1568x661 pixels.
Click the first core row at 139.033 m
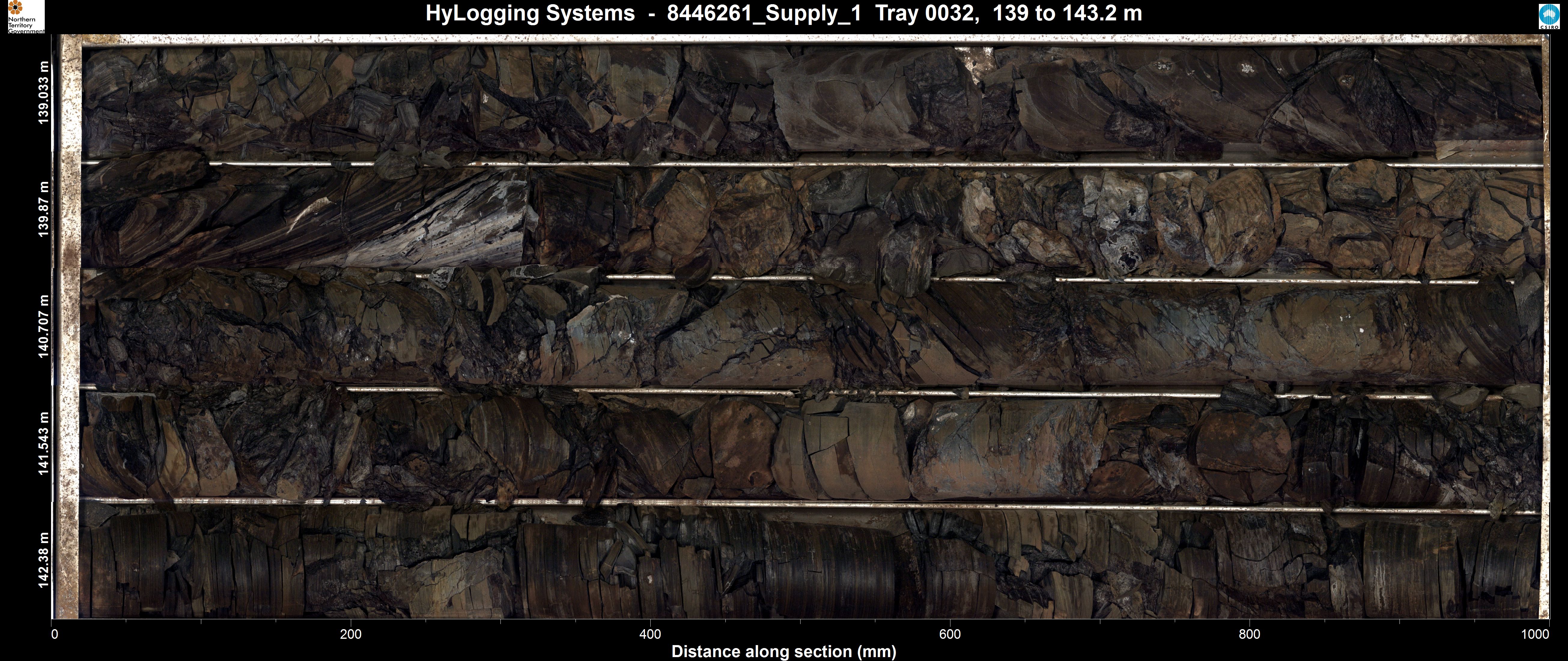coord(810,100)
